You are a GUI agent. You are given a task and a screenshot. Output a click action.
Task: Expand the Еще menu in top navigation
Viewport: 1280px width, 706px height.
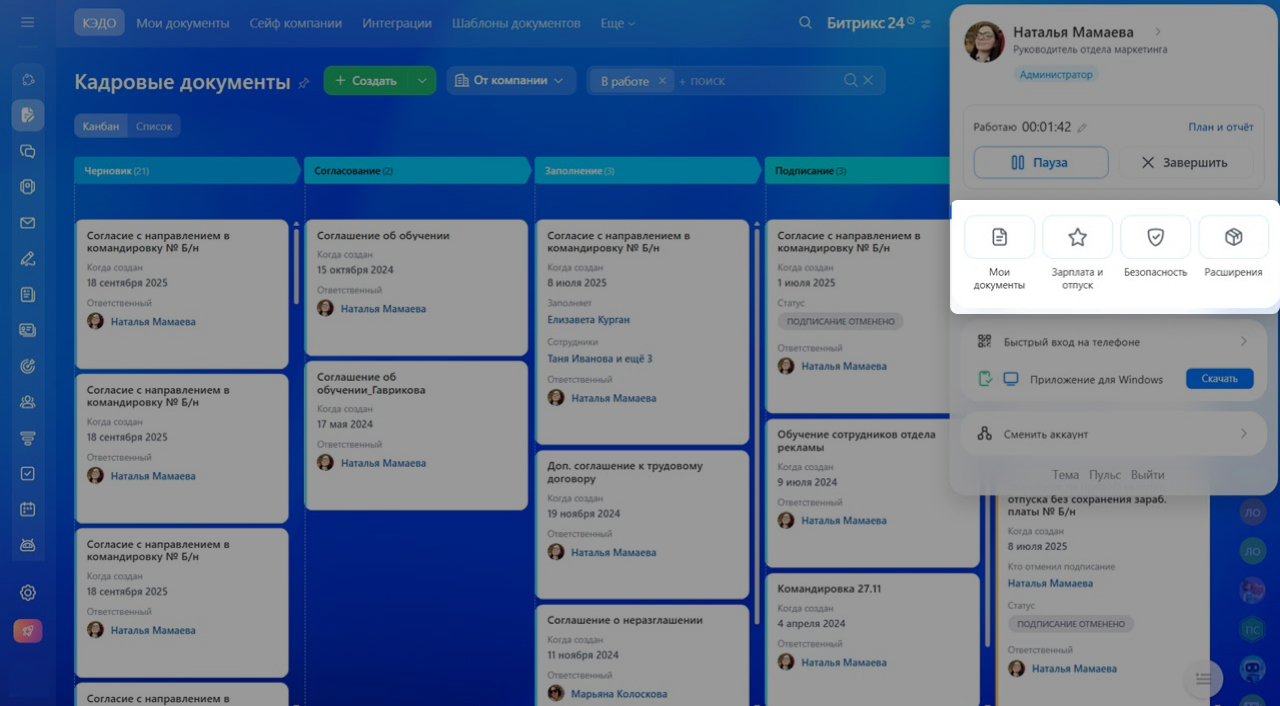[617, 23]
